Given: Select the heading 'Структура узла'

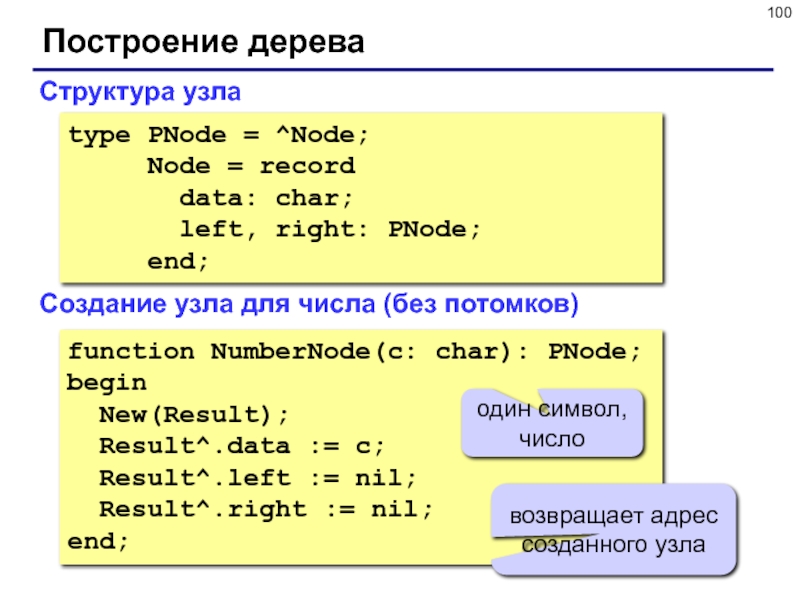Looking at the screenshot, I should pos(140,92).
